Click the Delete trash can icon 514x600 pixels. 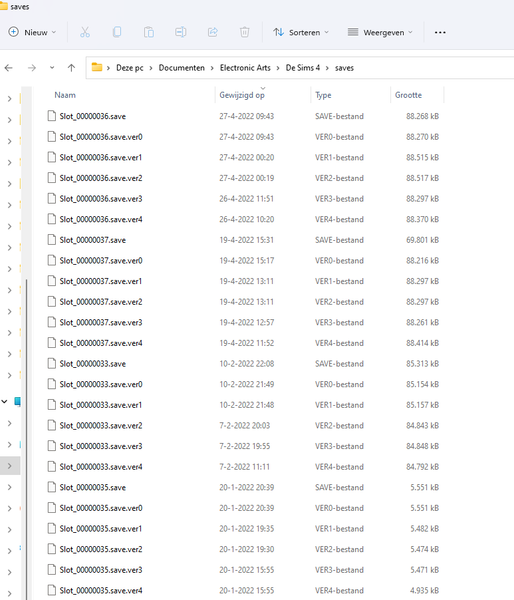pos(244,32)
